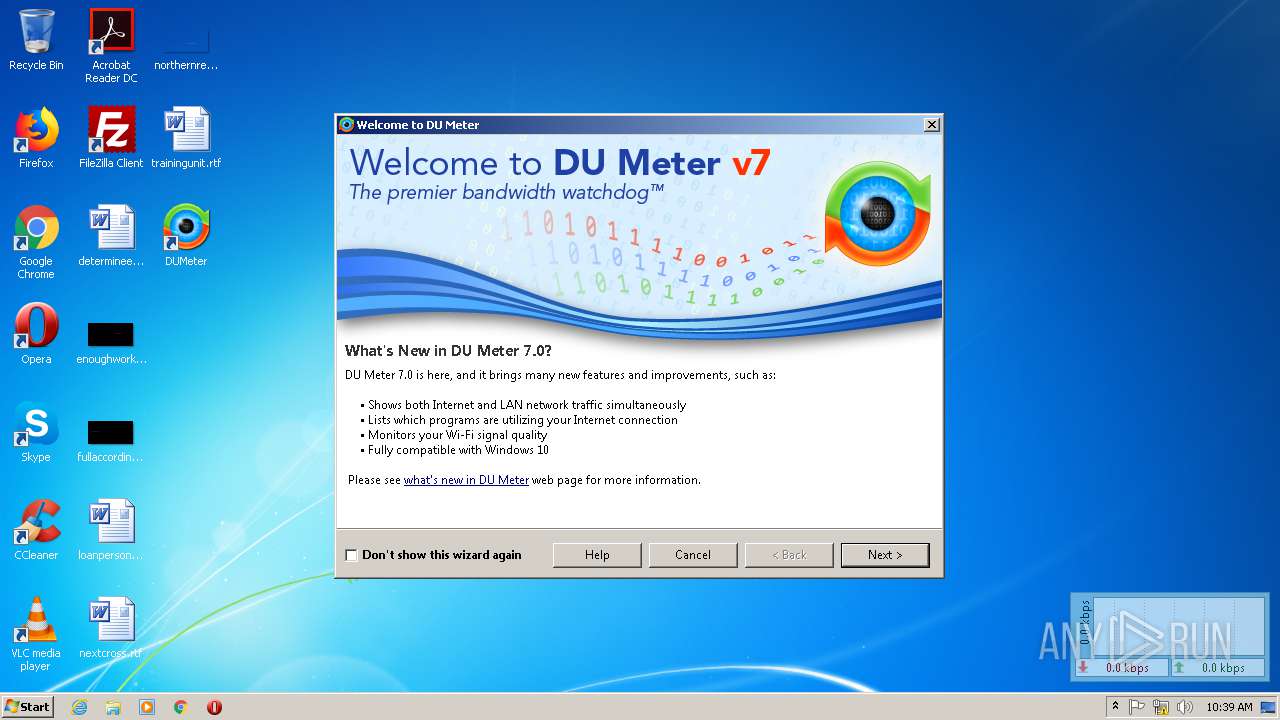Open CCleaner desktop shortcut

(x=36, y=530)
